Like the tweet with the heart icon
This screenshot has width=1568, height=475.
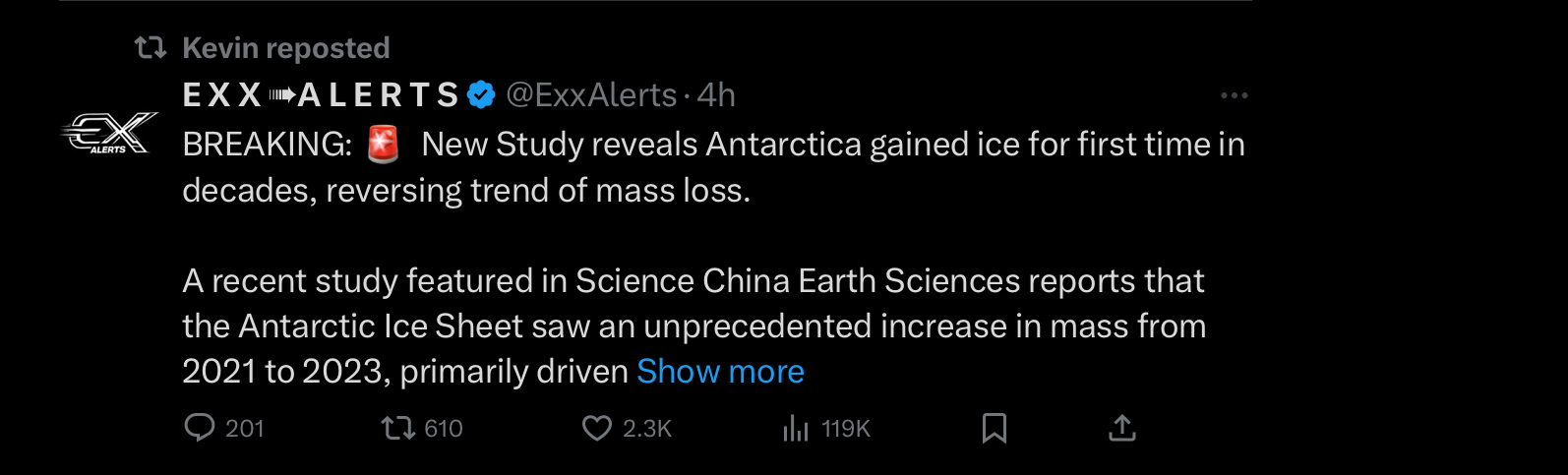[597, 428]
